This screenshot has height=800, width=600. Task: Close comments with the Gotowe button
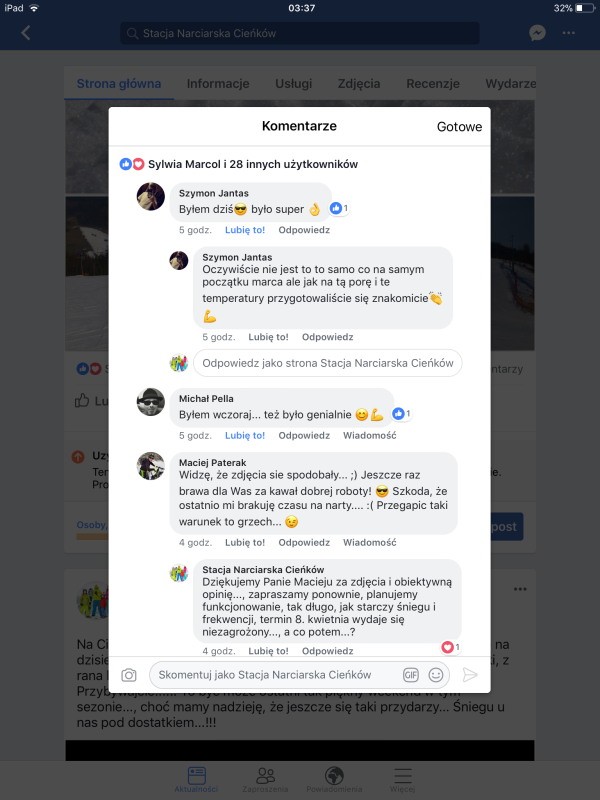[459, 127]
